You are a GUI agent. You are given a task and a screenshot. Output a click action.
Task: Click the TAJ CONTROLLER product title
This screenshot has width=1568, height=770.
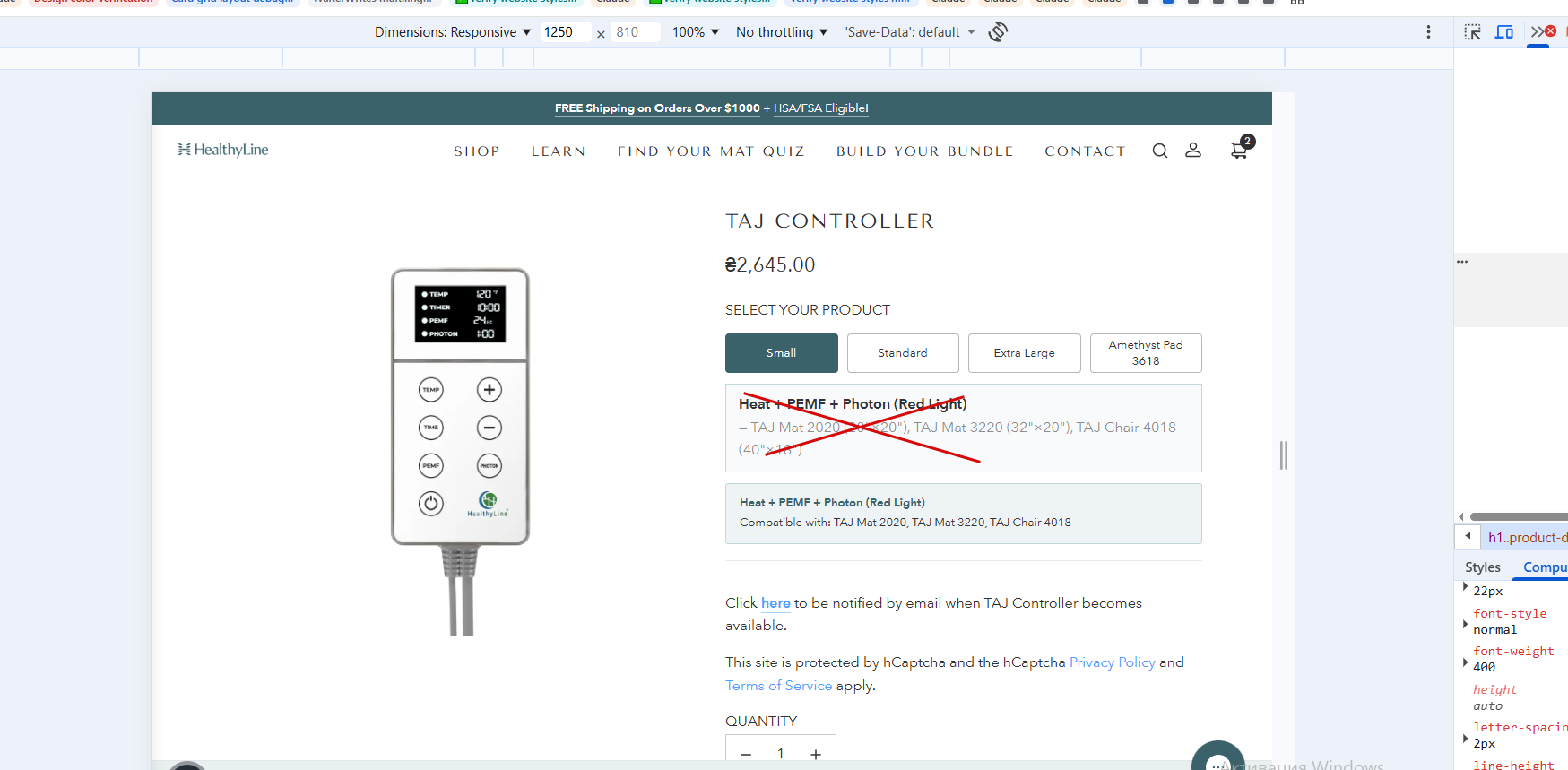(830, 221)
